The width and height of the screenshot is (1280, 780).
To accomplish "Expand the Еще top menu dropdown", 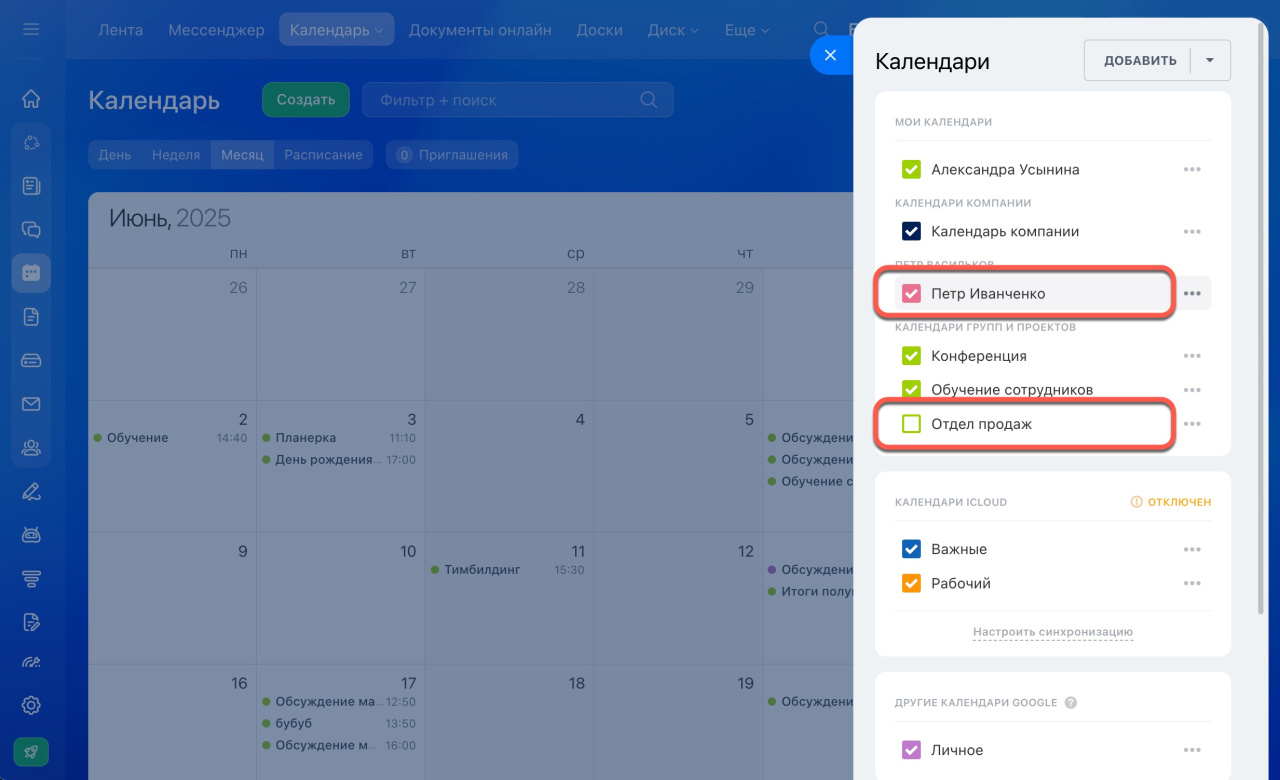I will 765,31.
